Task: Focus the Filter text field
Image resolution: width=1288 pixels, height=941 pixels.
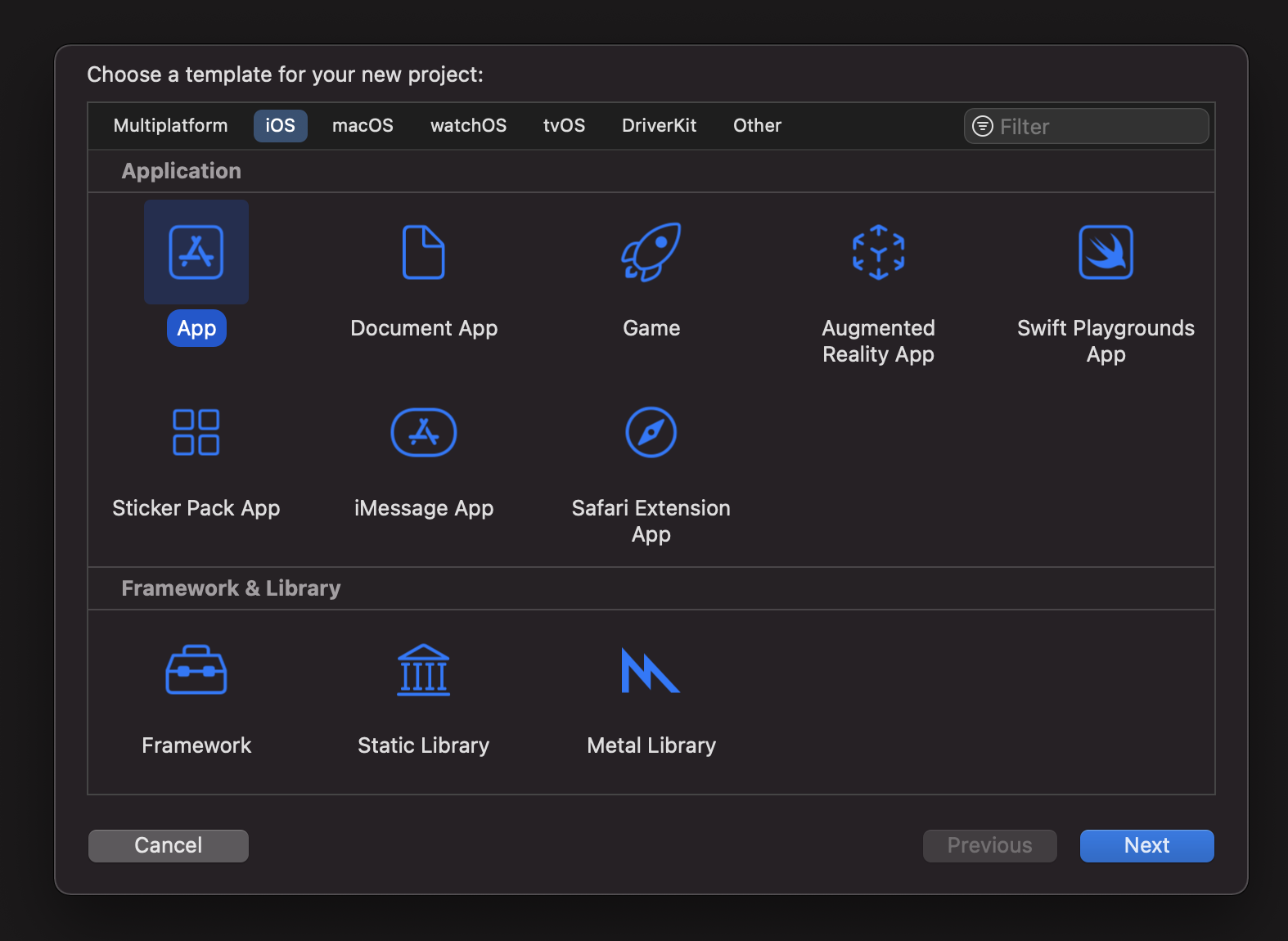Action: (x=1086, y=126)
